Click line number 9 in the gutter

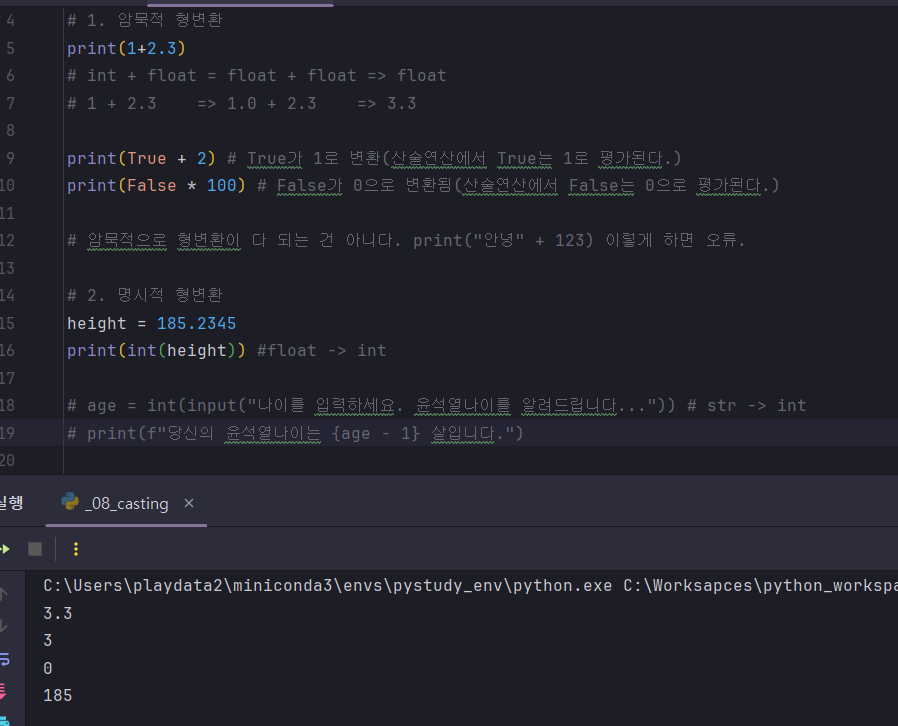[x=10, y=158]
